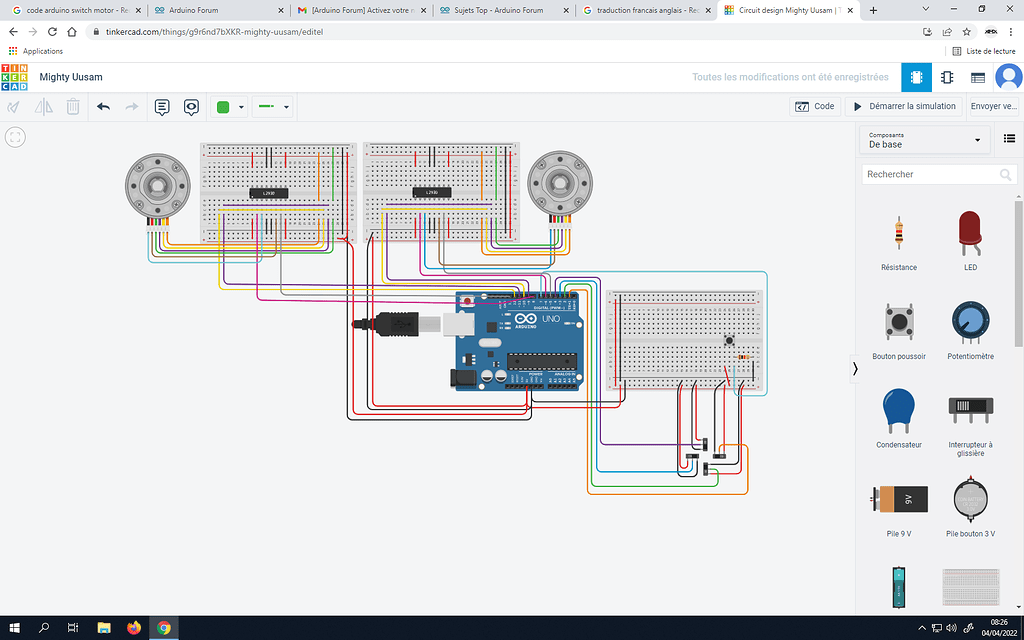The height and width of the screenshot is (640, 1024).
Task: Open the Component list view icon
Action: pos(978,77)
